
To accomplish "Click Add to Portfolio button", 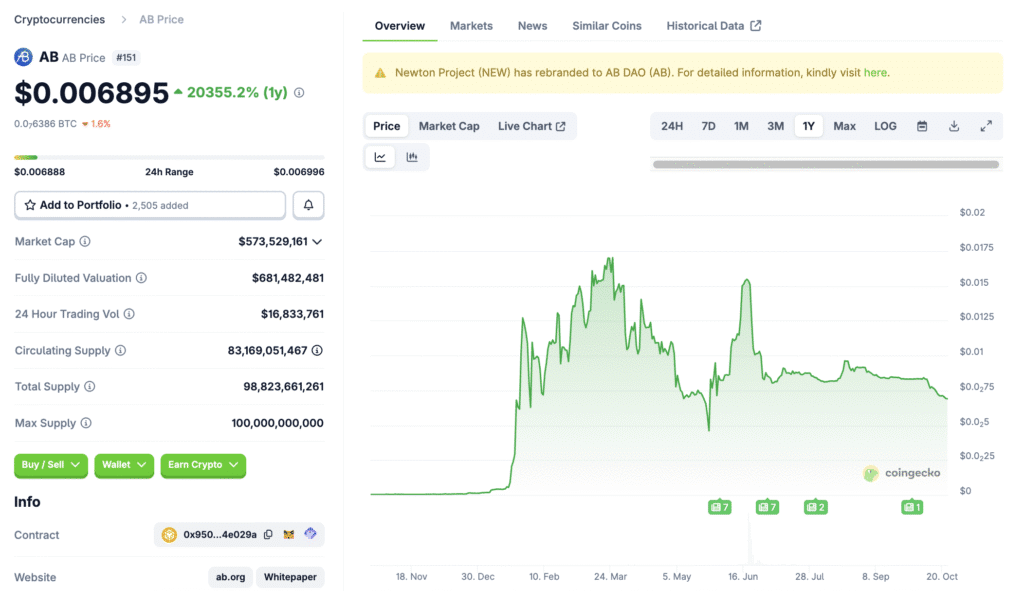I will tap(150, 205).
